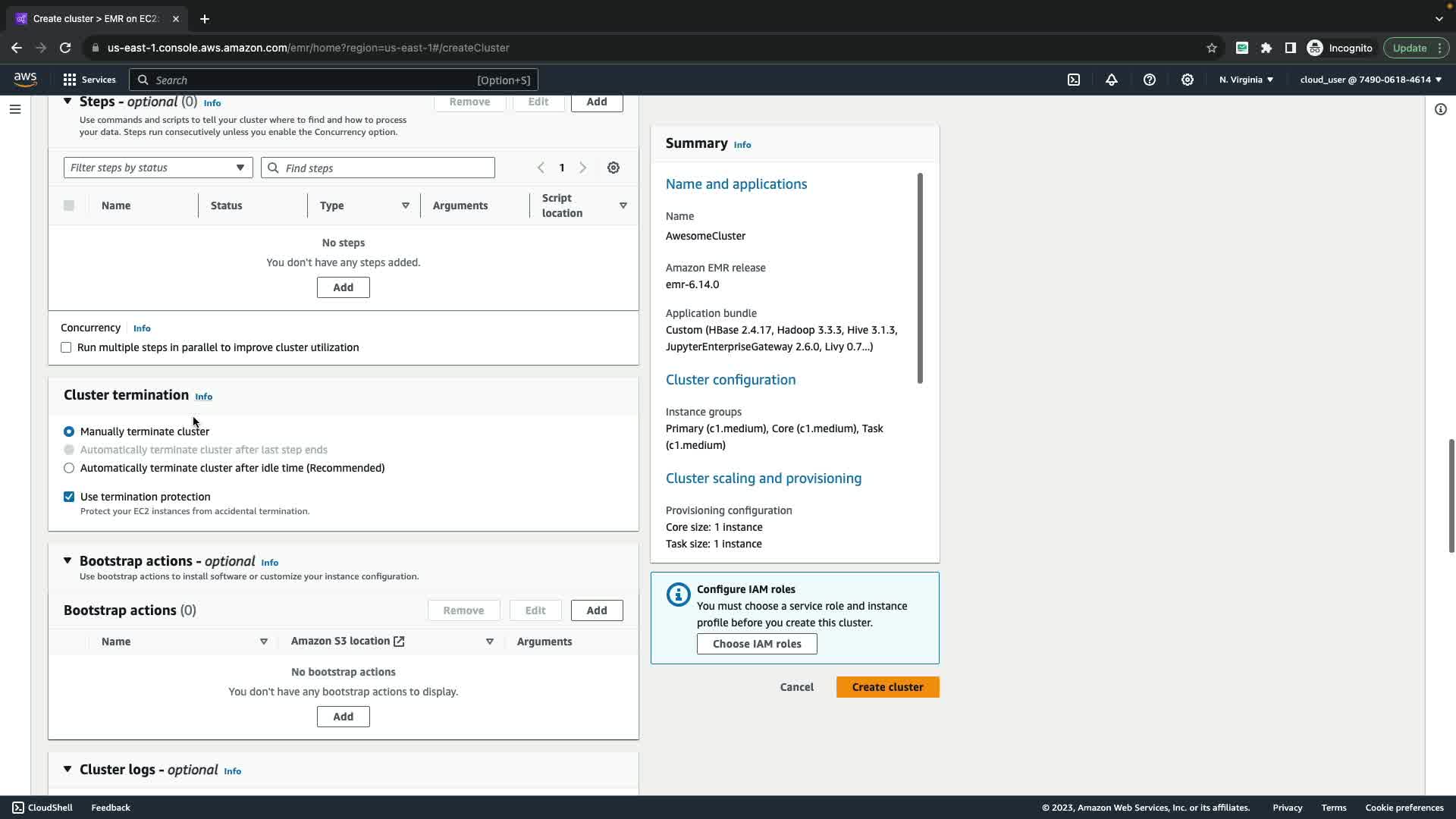Enable running multiple steps in parallel
This screenshot has height=819, width=1456.
click(67, 347)
